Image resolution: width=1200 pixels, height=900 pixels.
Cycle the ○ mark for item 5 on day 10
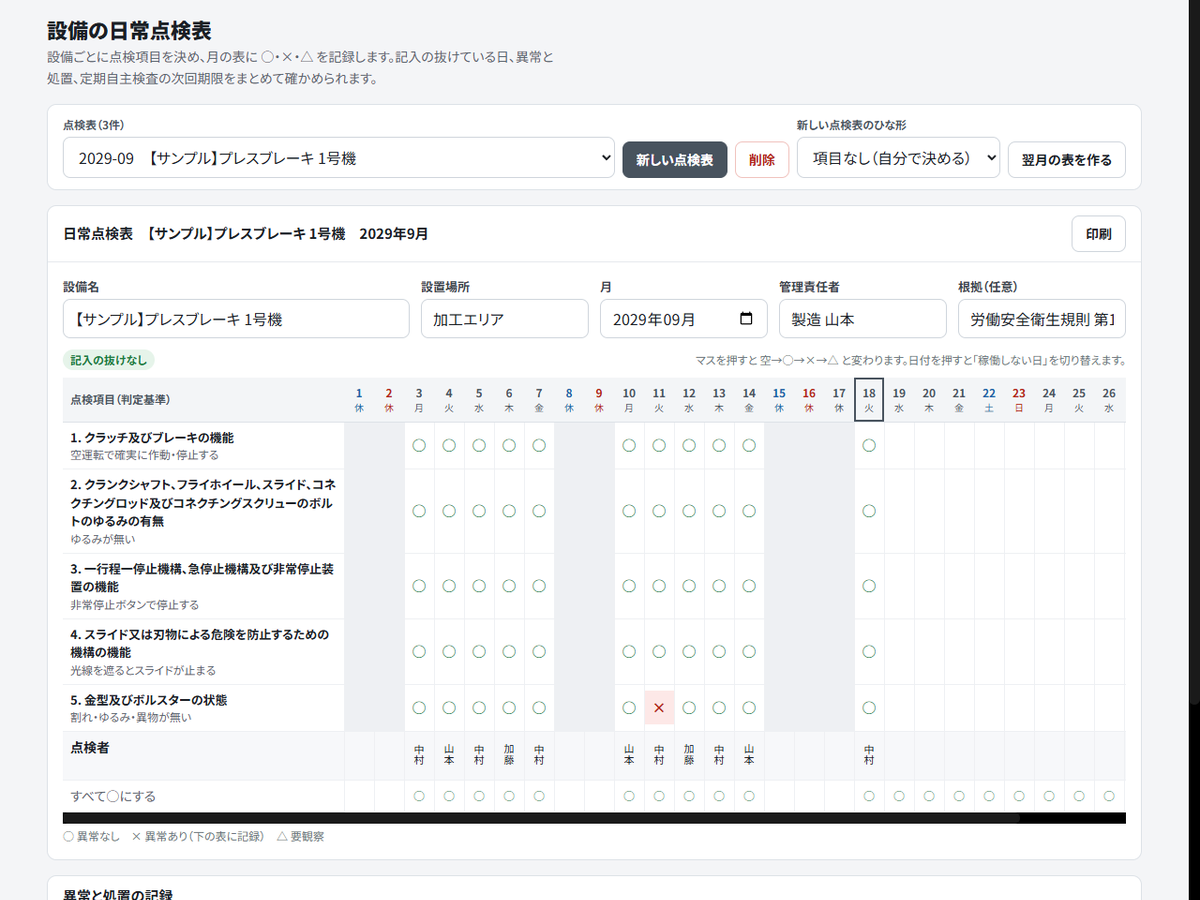tap(629, 708)
